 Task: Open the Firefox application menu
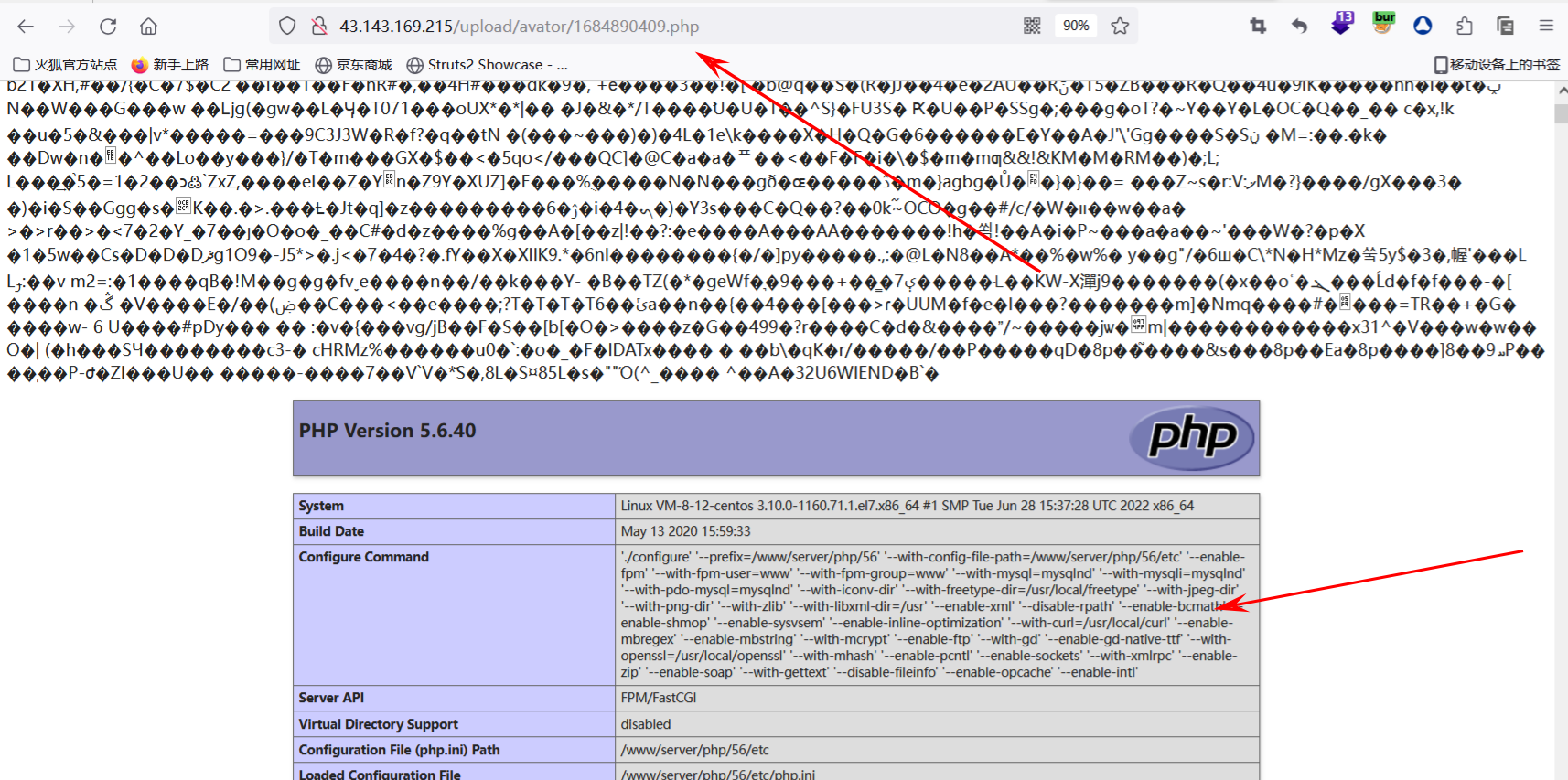(1546, 27)
